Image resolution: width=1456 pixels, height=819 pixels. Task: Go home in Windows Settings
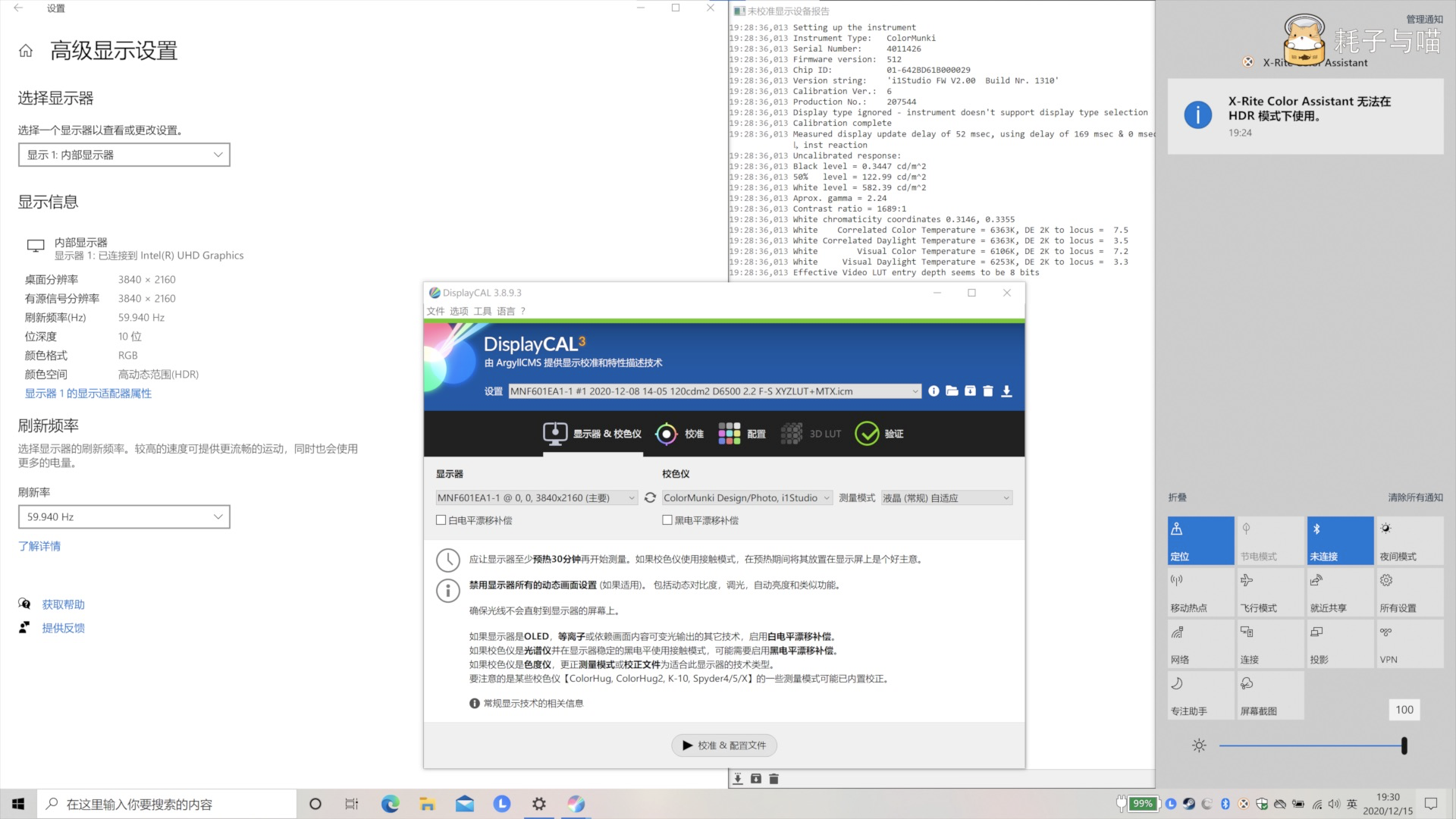tap(26, 51)
